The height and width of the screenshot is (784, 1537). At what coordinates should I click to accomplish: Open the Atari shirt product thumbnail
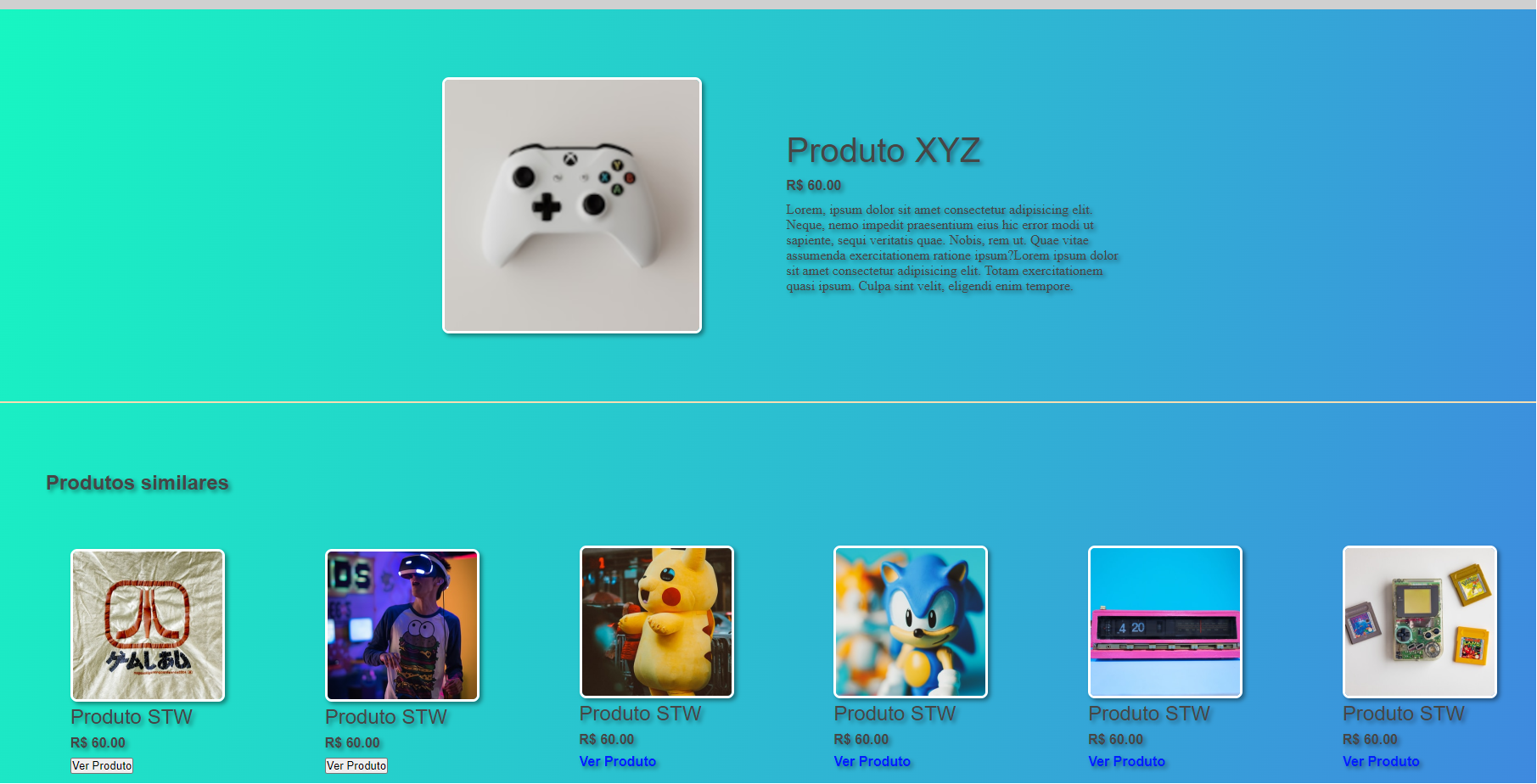click(148, 625)
